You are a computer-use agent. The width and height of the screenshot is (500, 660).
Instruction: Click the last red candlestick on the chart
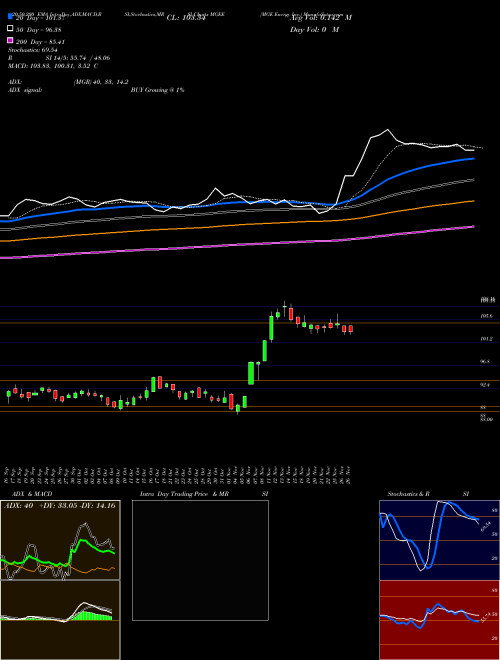tap(351, 329)
